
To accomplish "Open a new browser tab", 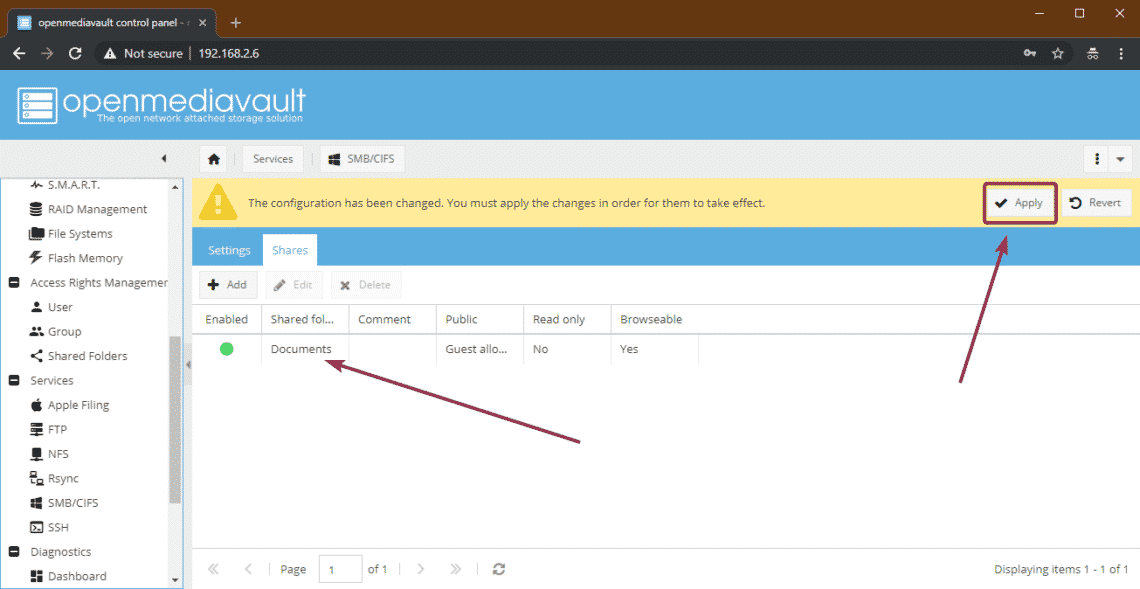I will (236, 23).
